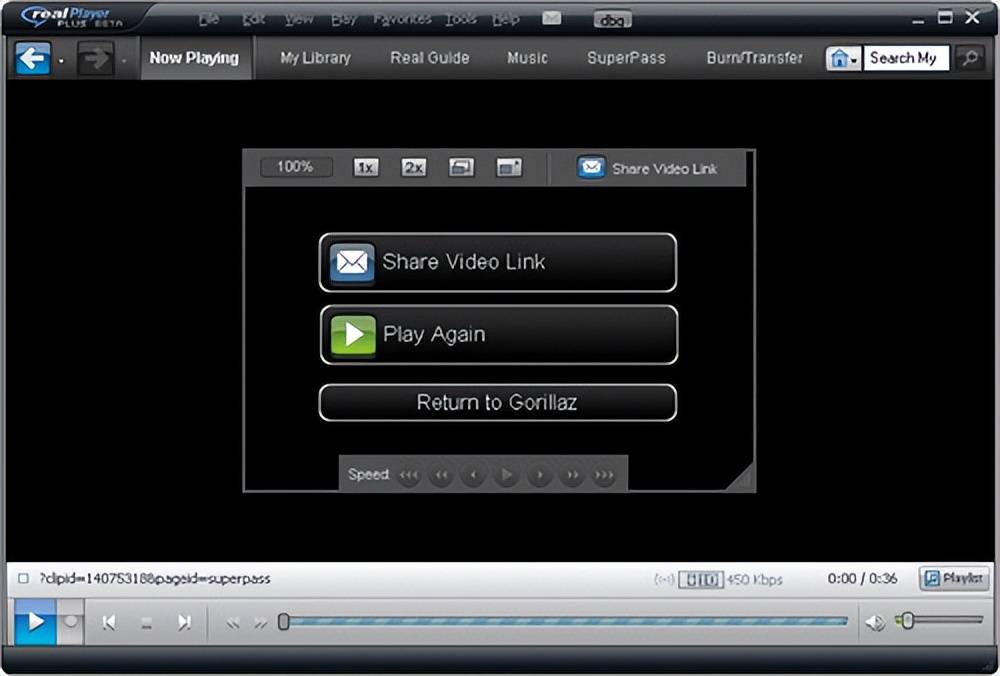Image resolution: width=1000 pixels, height=676 pixels.
Task: Open the forward button history dropdown
Action: (124, 61)
